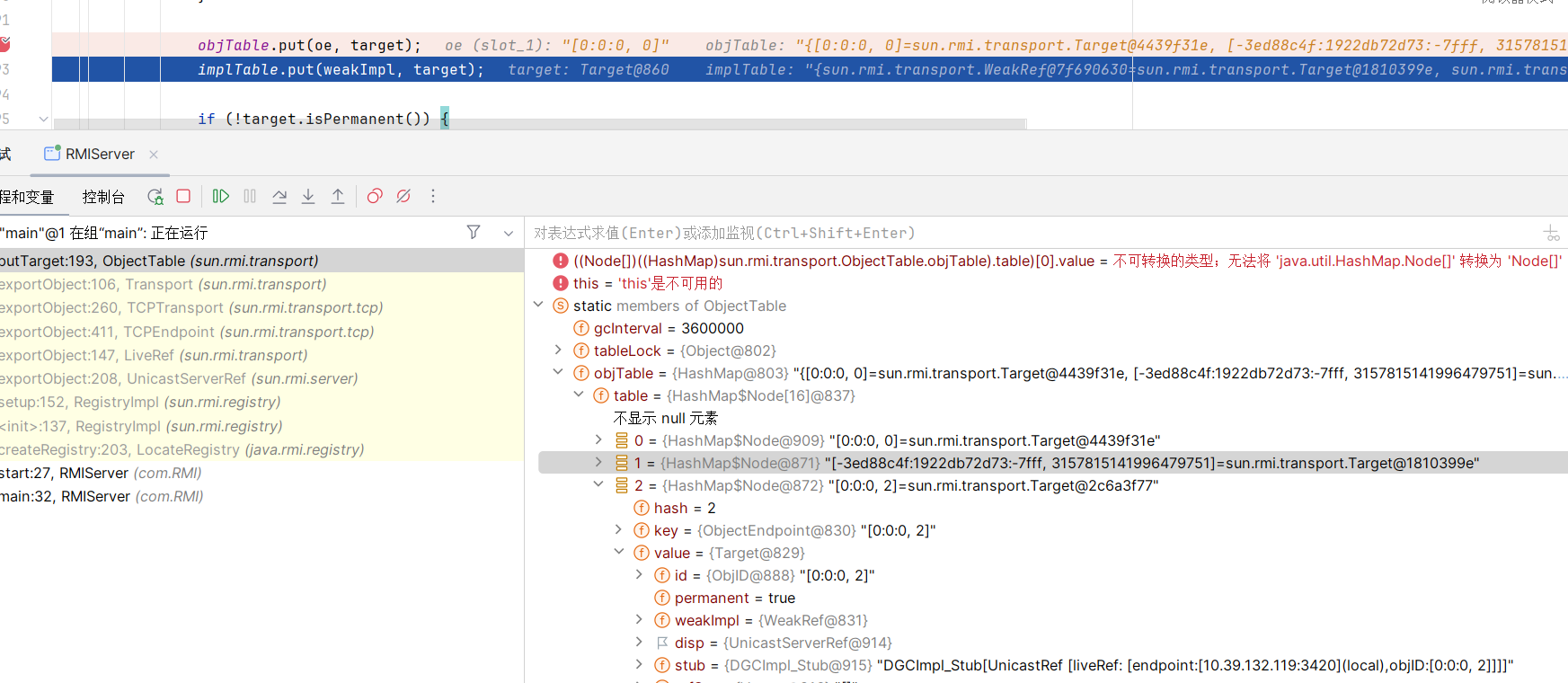
Task: Select the <init>:137, RegistryImpl frame
Action: click(261, 426)
